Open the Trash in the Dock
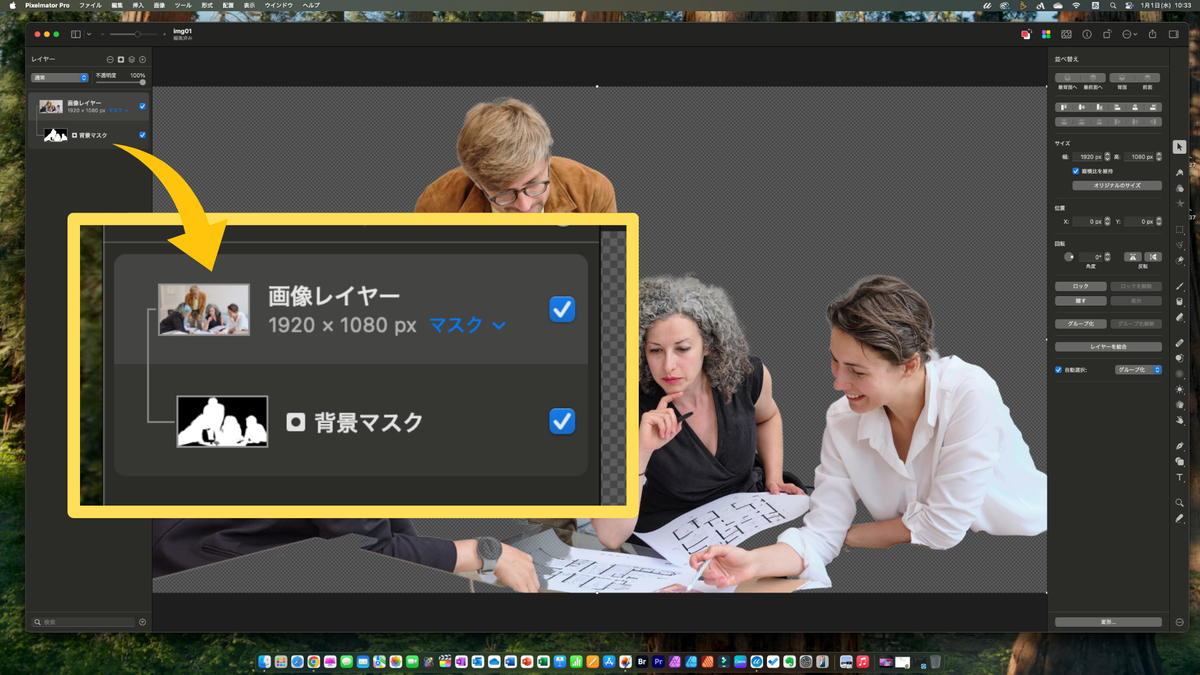Screen dimensions: 1200x675 point(935,662)
